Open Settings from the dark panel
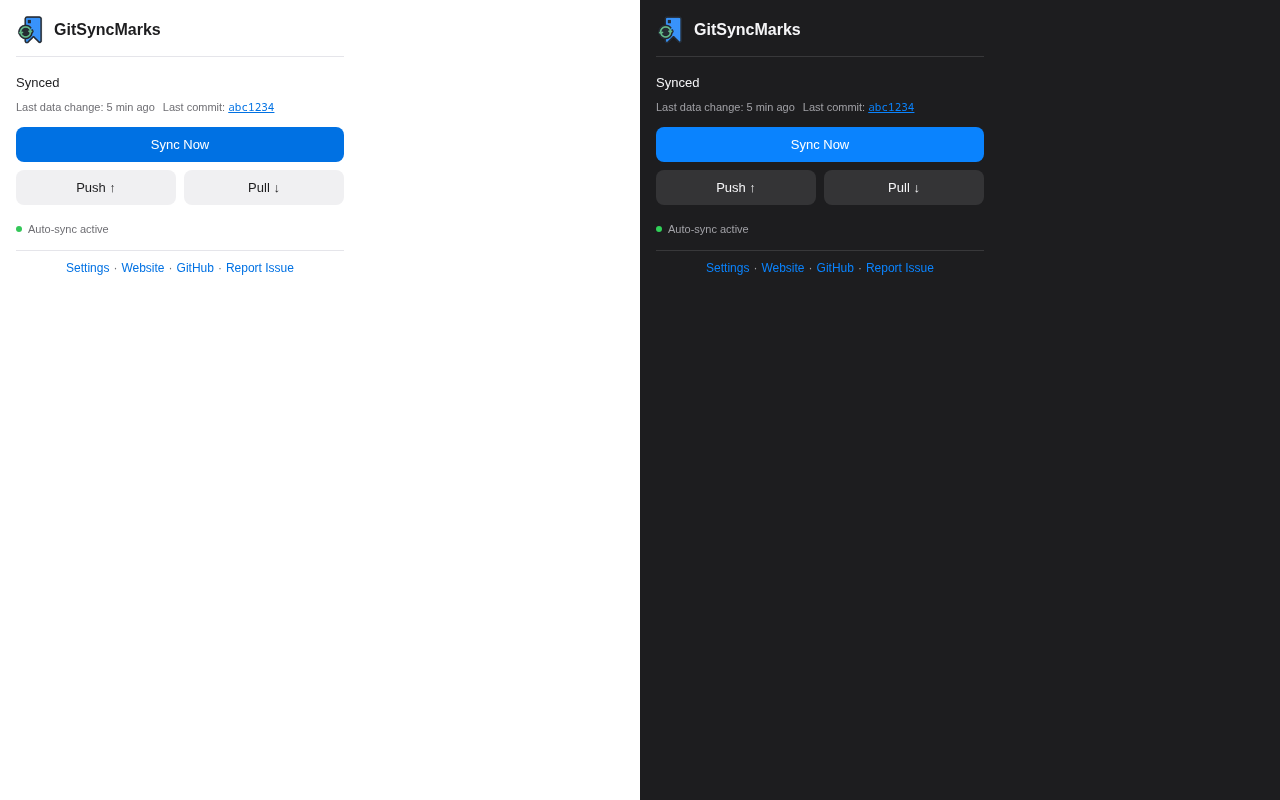The width and height of the screenshot is (1280, 800). coord(727,267)
